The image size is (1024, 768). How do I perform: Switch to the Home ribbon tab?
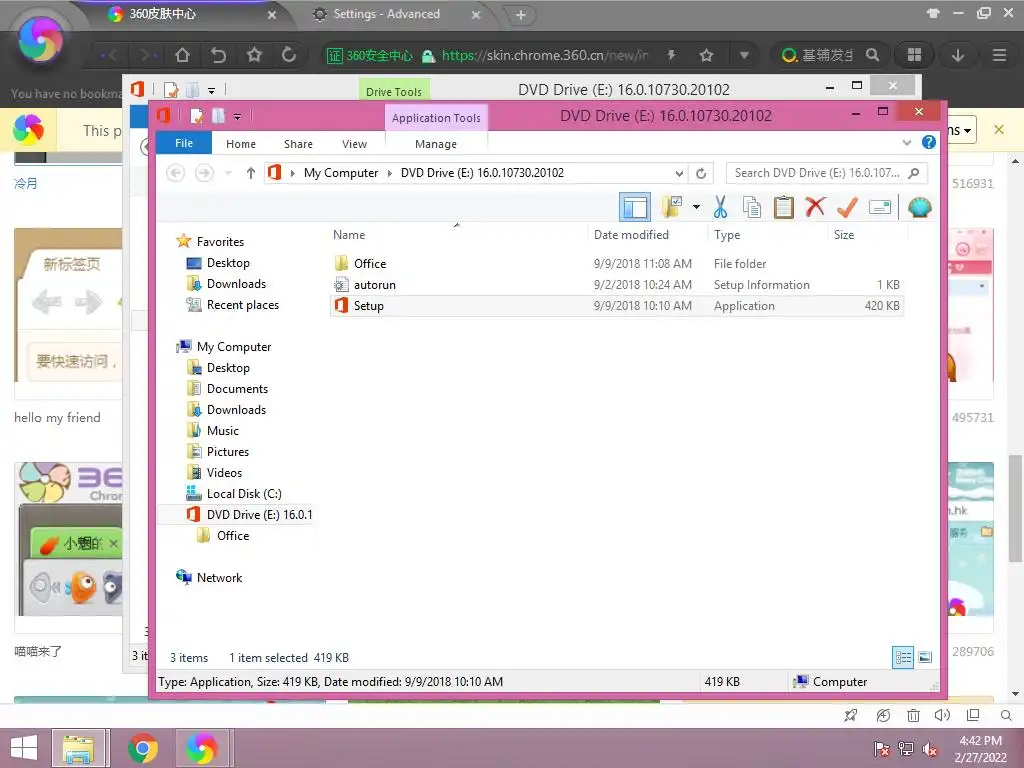(x=241, y=144)
